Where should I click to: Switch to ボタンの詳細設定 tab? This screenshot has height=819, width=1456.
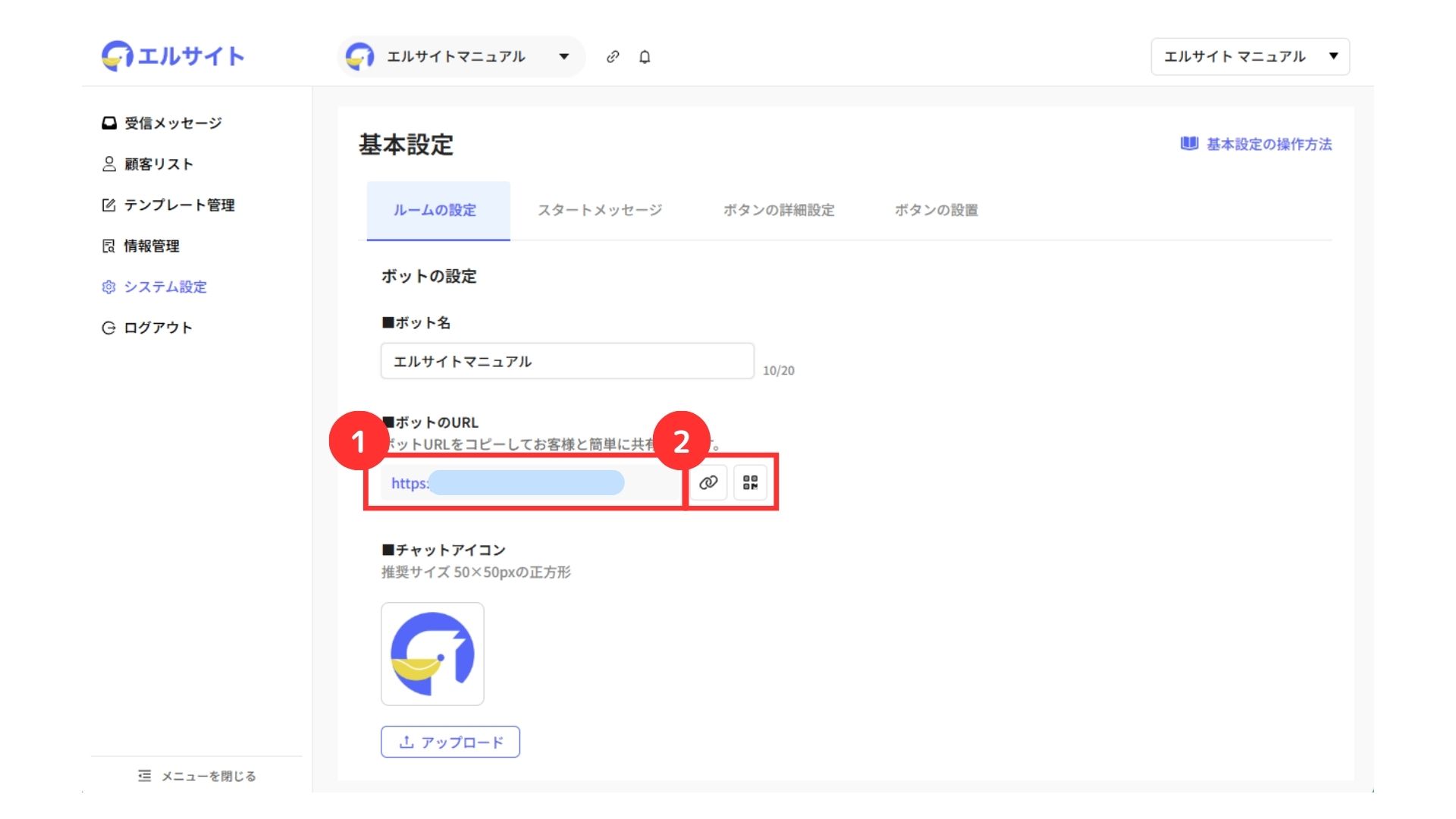tap(778, 210)
